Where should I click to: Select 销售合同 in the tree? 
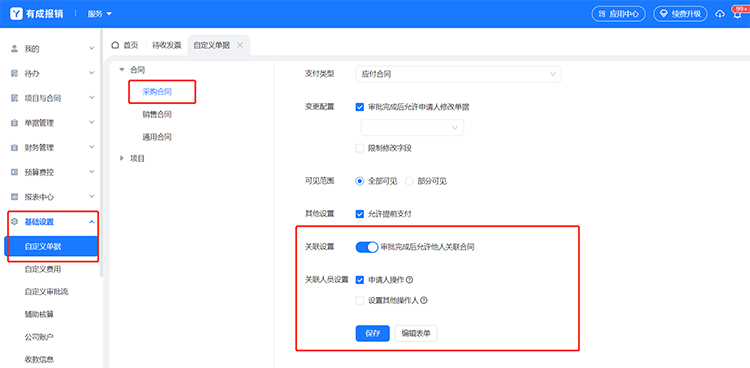pos(157,114)
